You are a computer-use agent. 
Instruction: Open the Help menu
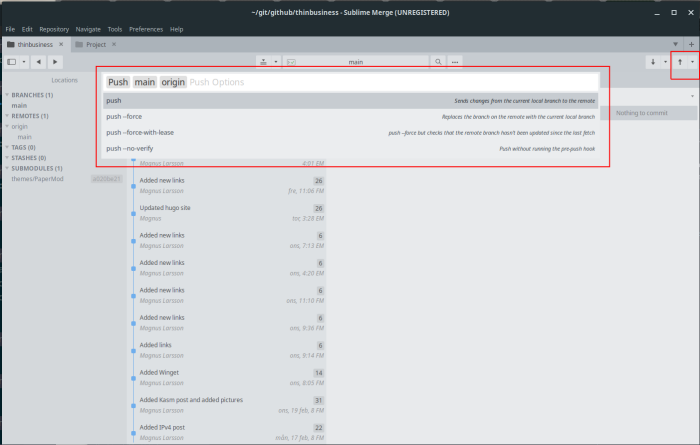tap(176, 29)
